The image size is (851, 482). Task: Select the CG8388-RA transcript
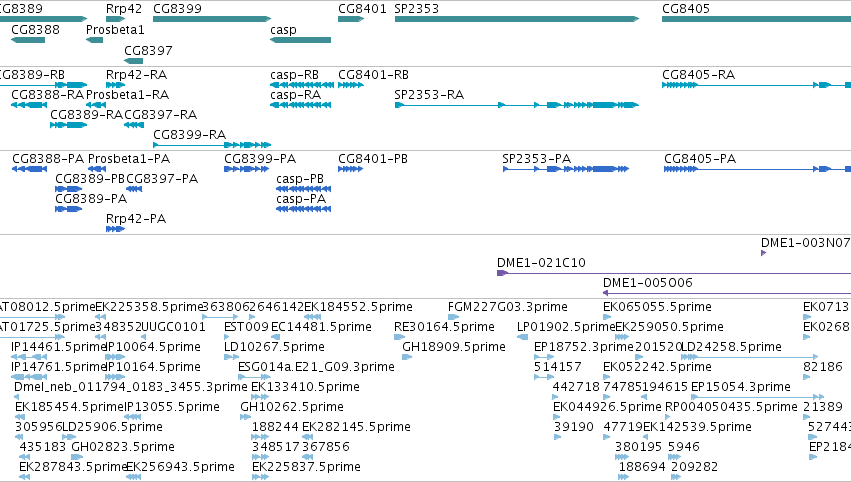click(x=29, y=105)
